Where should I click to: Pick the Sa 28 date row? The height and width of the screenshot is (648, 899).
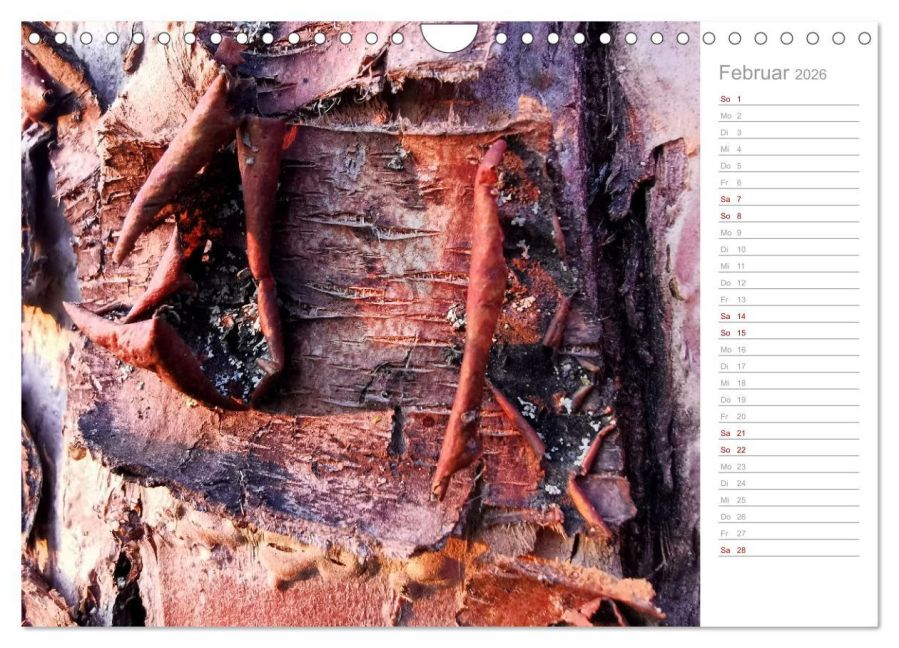(789, 550)
